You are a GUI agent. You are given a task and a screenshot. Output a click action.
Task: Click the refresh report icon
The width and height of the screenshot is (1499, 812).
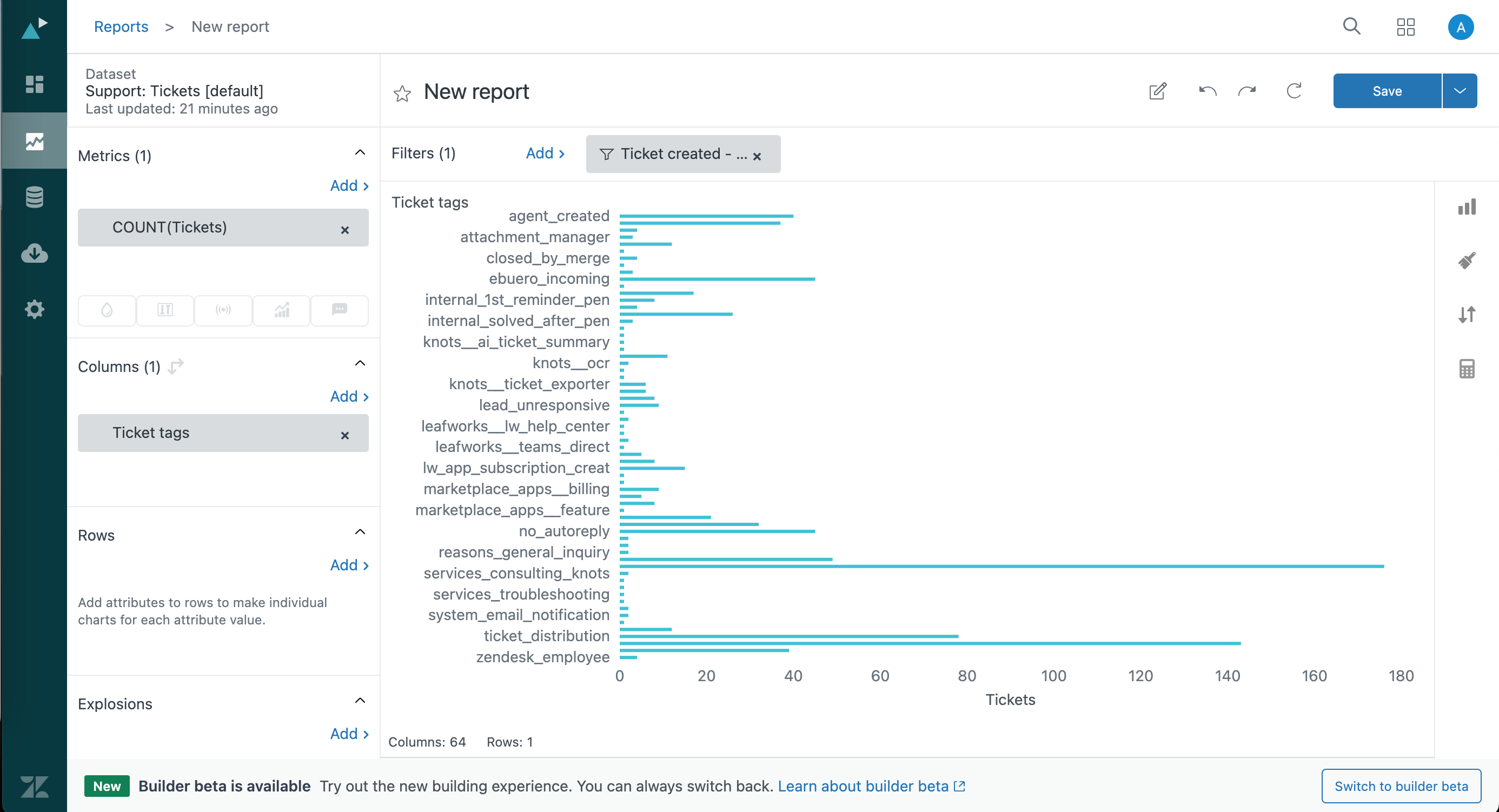click(x=1294, y=91)
